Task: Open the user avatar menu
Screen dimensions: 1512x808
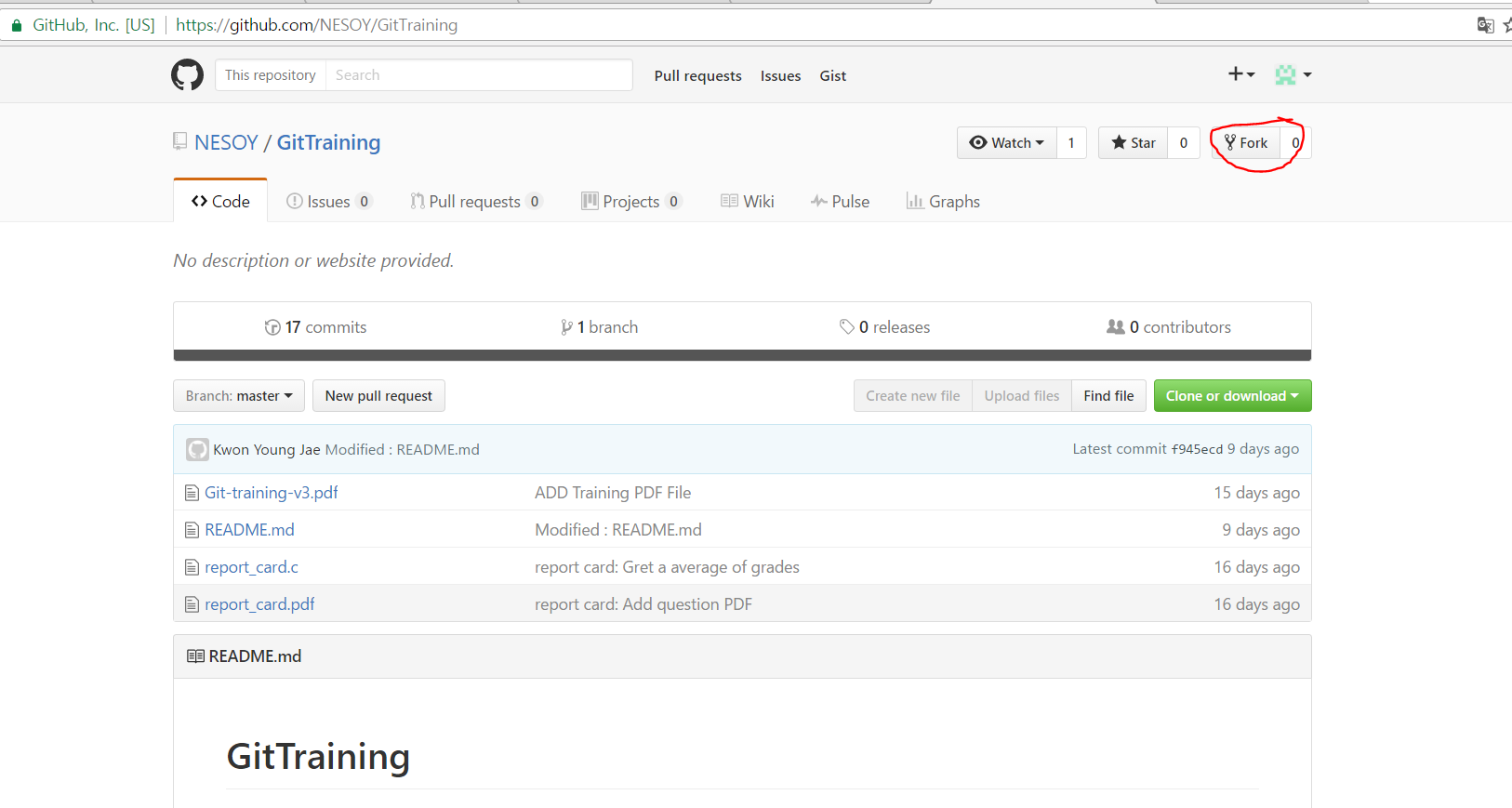Action: [x=1293, y=74]
